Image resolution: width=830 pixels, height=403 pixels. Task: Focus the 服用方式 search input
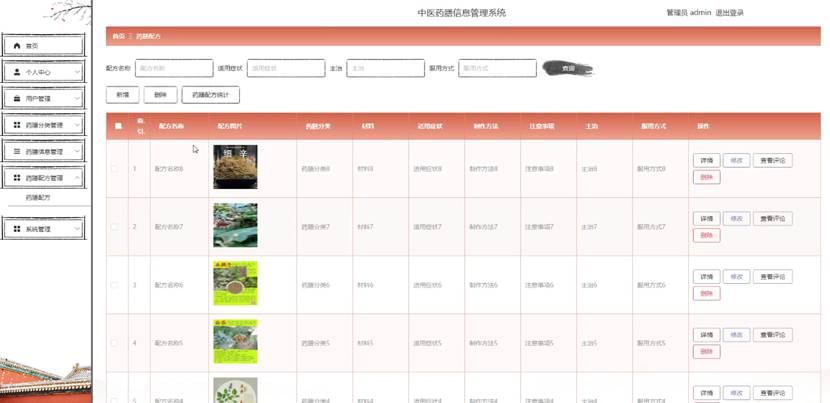click(x=498, y=68)
